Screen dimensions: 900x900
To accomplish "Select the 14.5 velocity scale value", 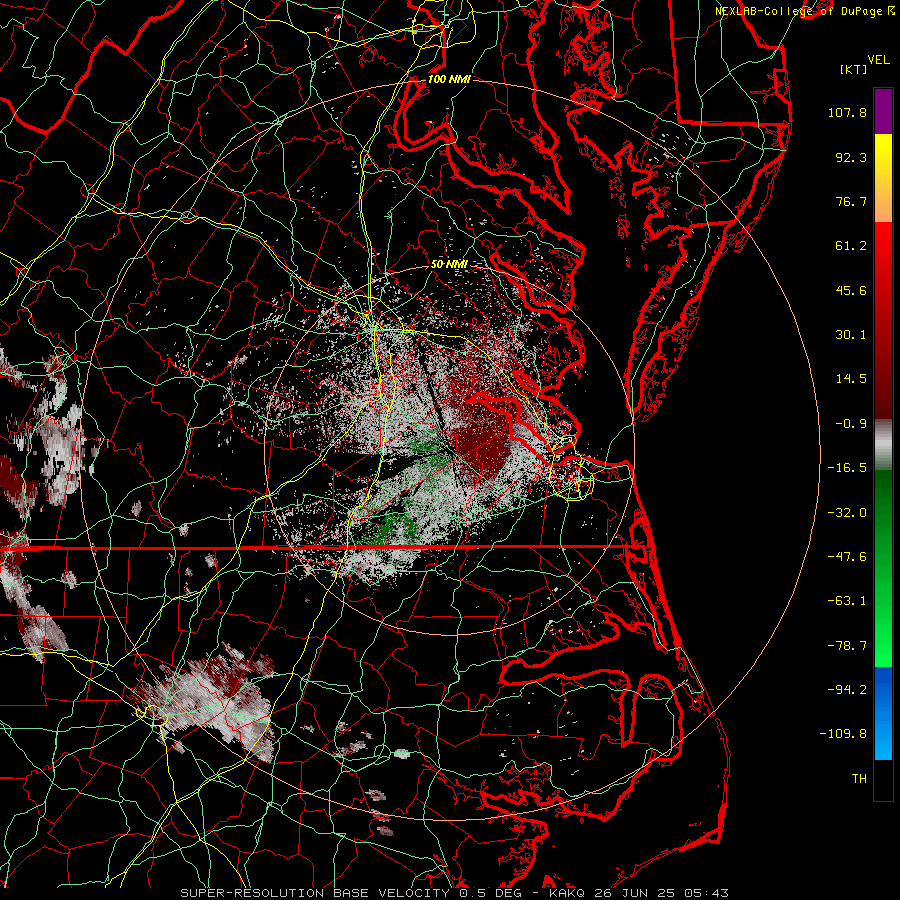I will [851, 379].
